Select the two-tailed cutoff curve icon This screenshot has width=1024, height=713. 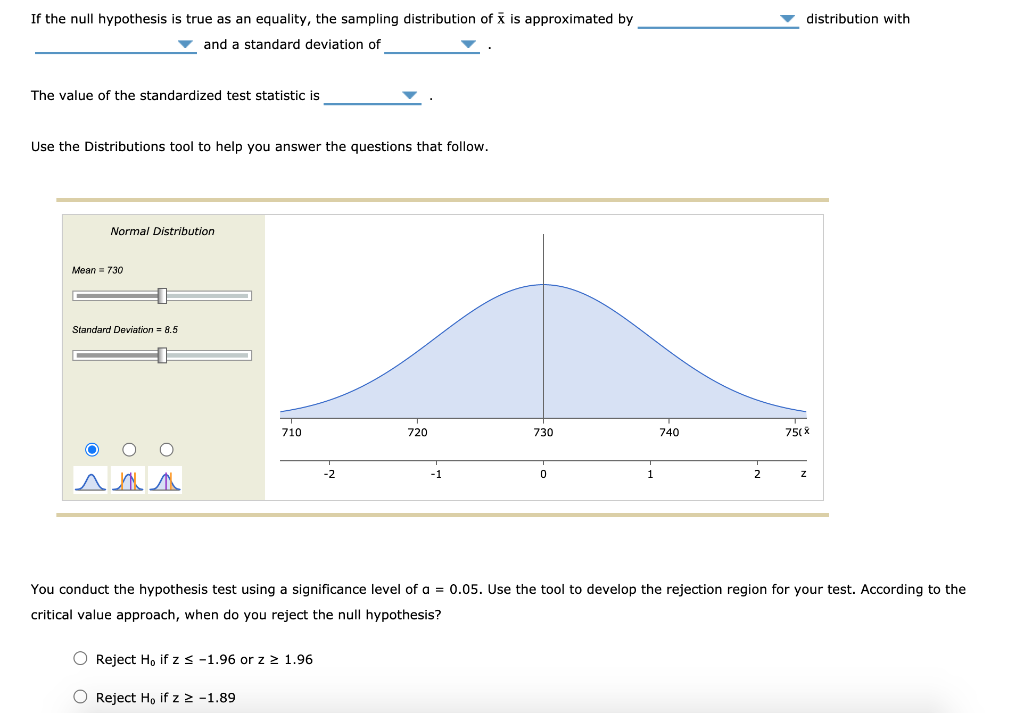pyautogui.click(x=128, y=478)
